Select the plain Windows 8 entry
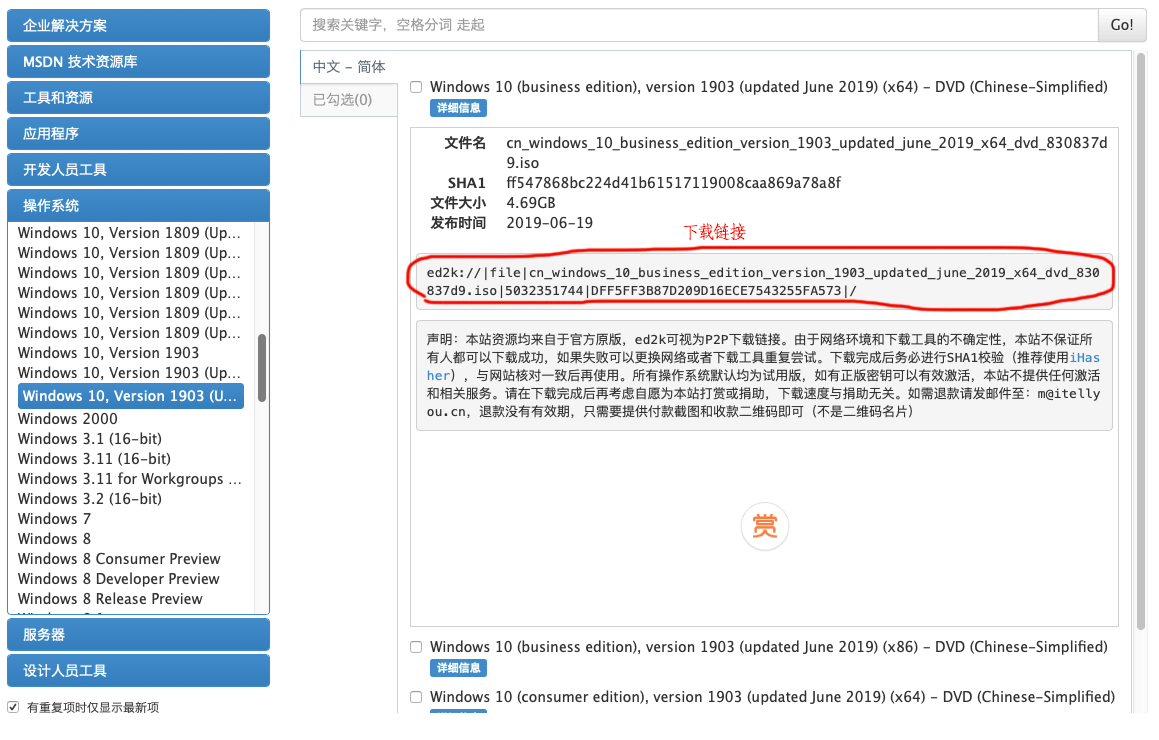Screen dimensions: 1159x740 click(54, 538)
